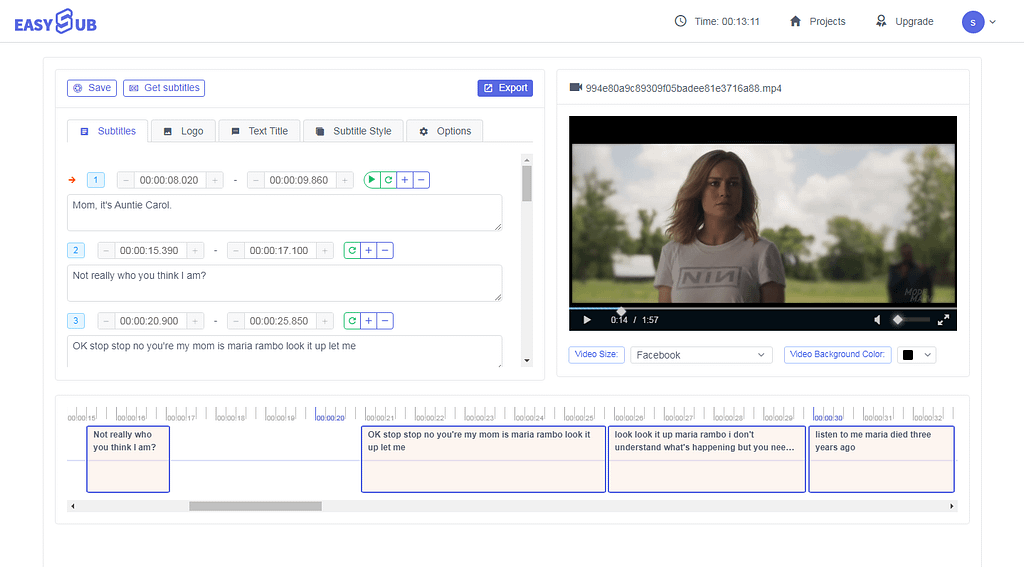The image size is (1024, 567).
Task: Open the Upgrade page
Action: coord(904,22)
